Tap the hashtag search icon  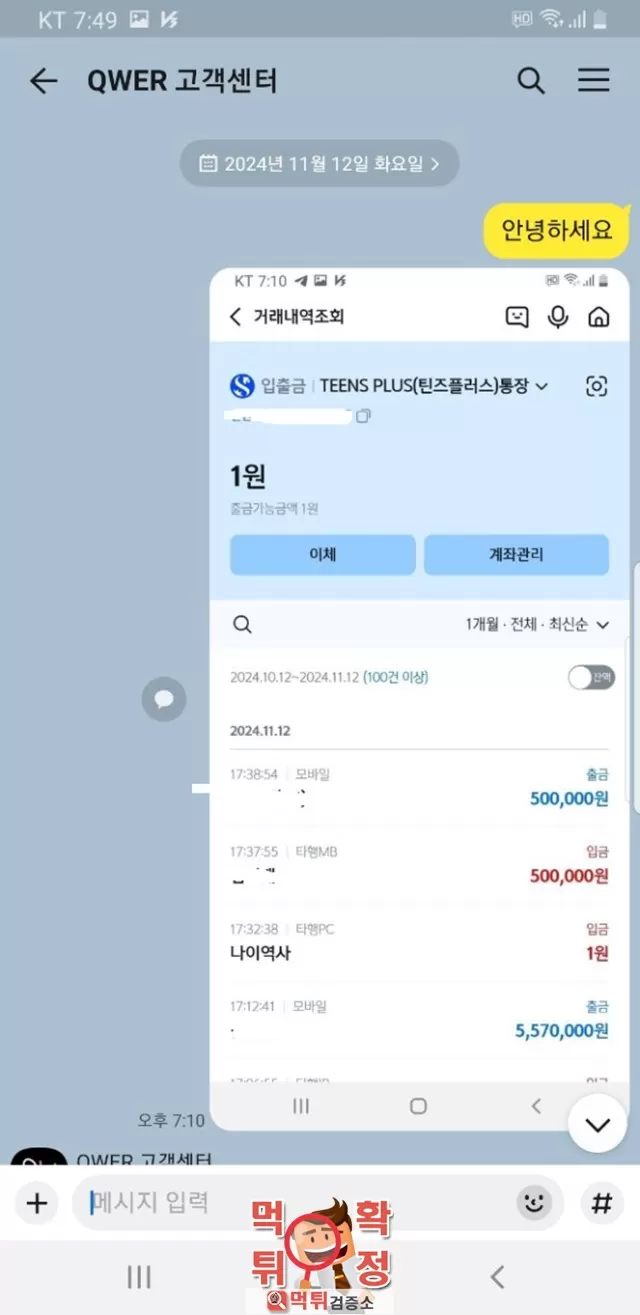coord(601,1202)
